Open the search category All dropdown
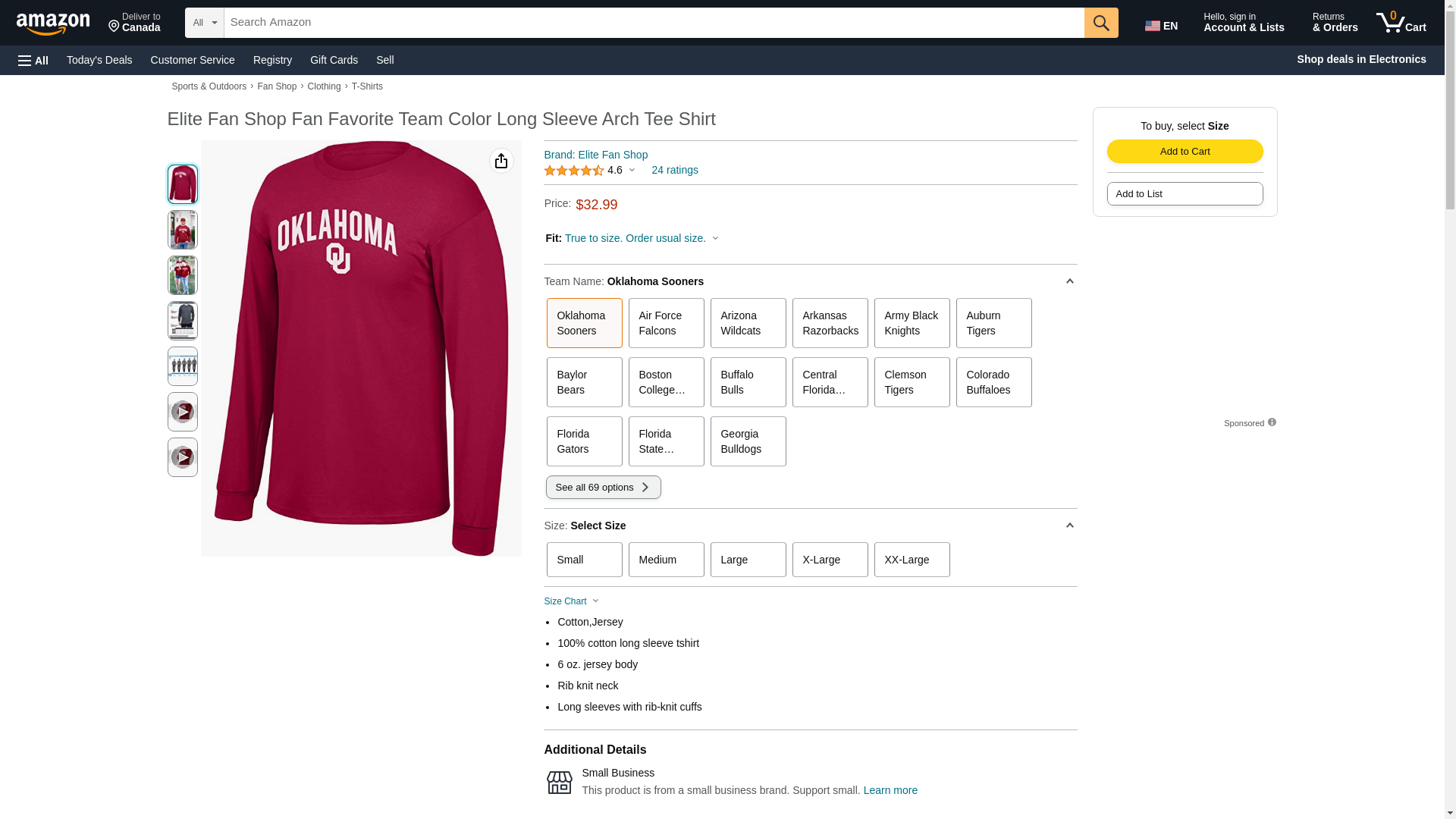Image resolution: width=1456 pixels, height=819 pixels. 204,23
